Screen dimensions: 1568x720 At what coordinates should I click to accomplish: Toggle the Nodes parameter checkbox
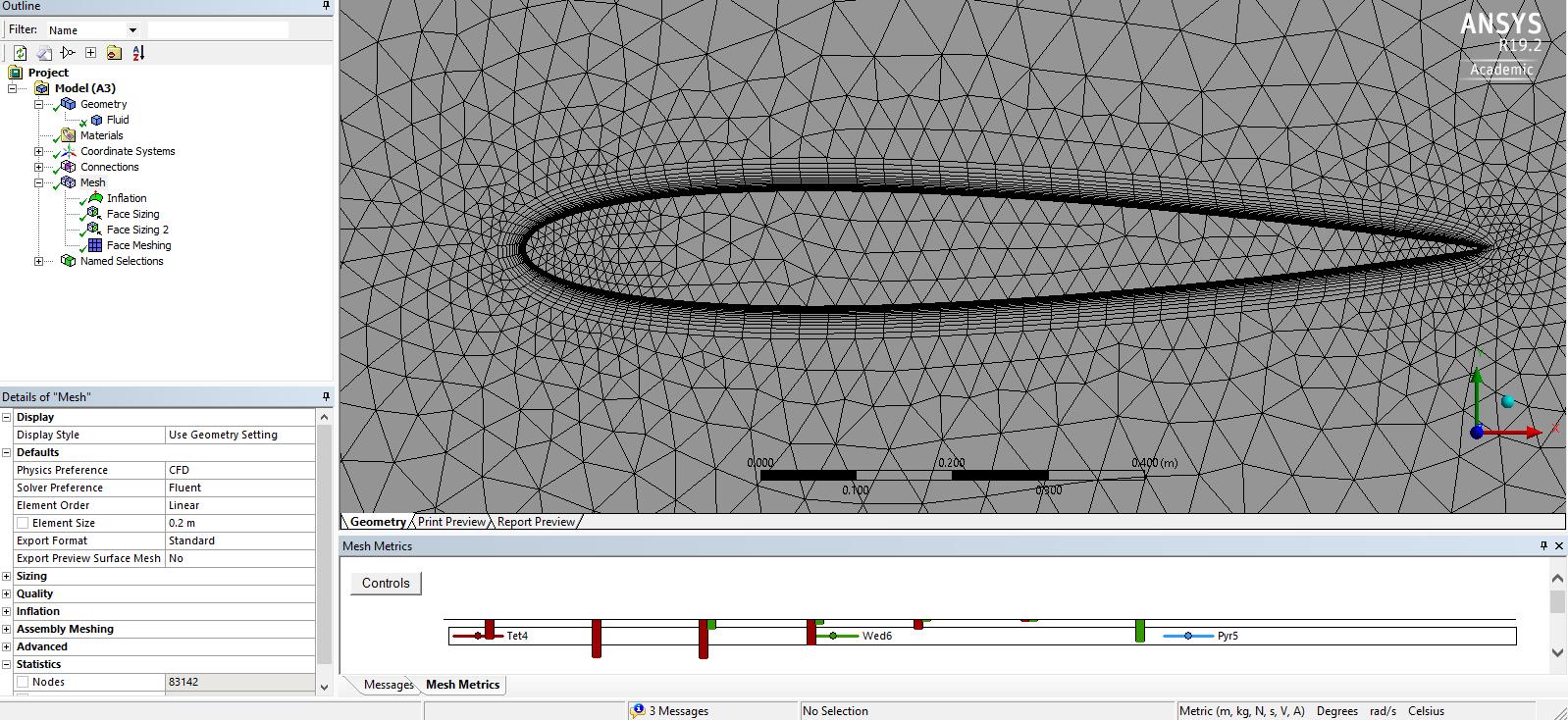[23, 682]
